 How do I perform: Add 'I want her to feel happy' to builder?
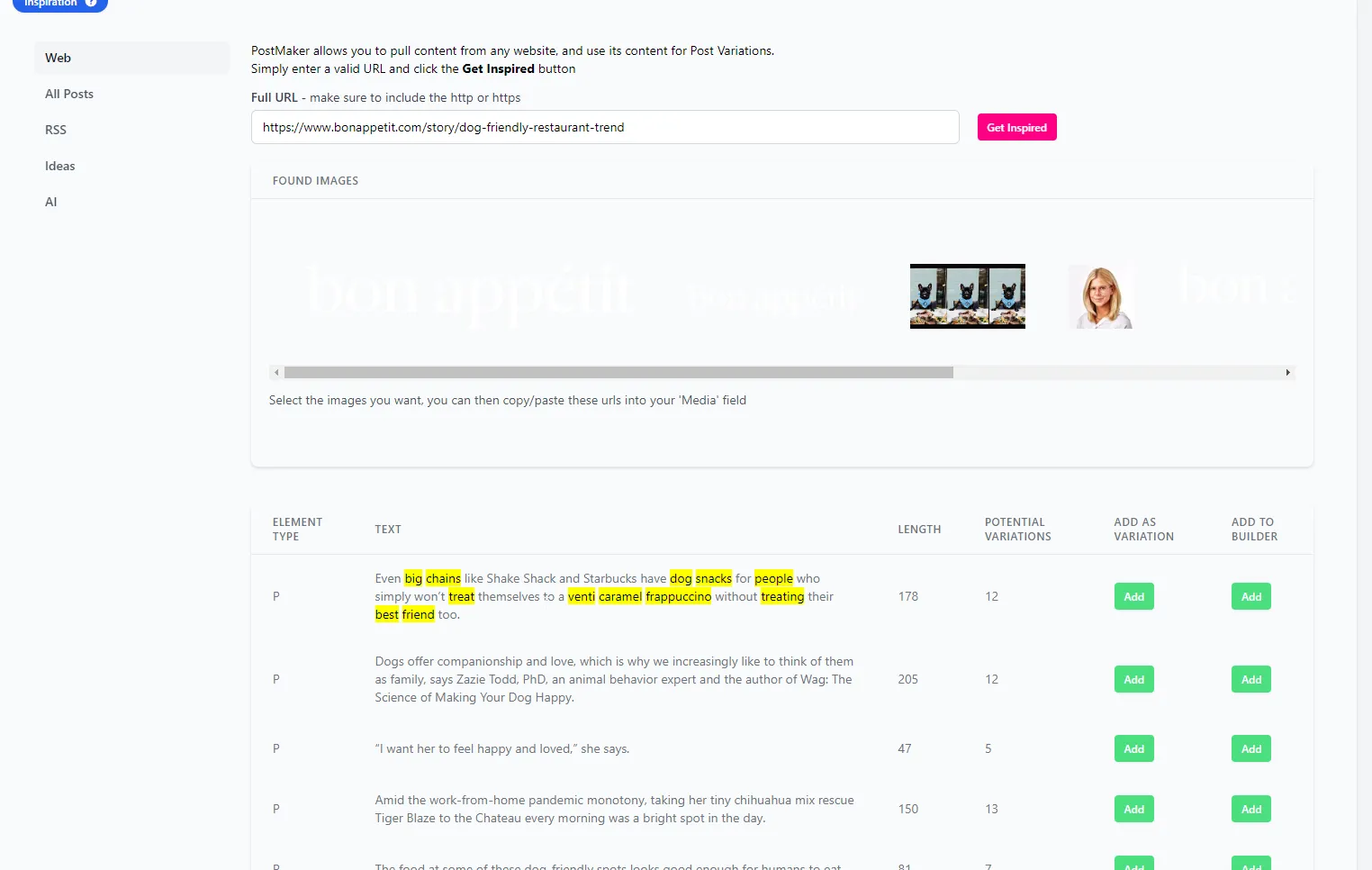coord(1251,748)
